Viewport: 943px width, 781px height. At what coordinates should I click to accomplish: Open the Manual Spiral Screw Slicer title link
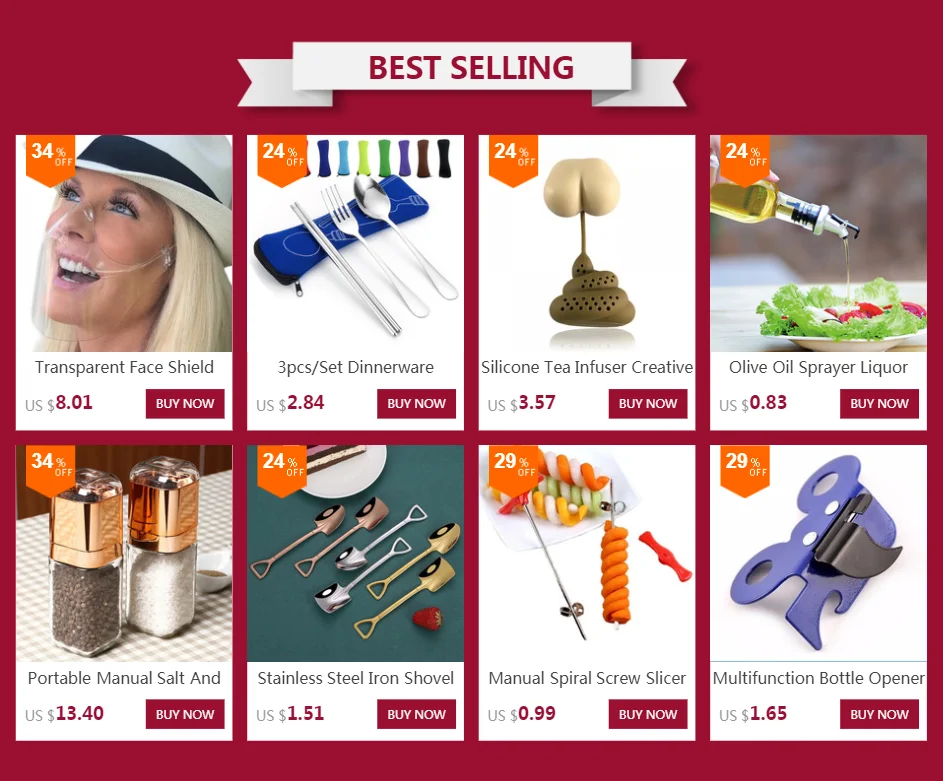[587, 678]
